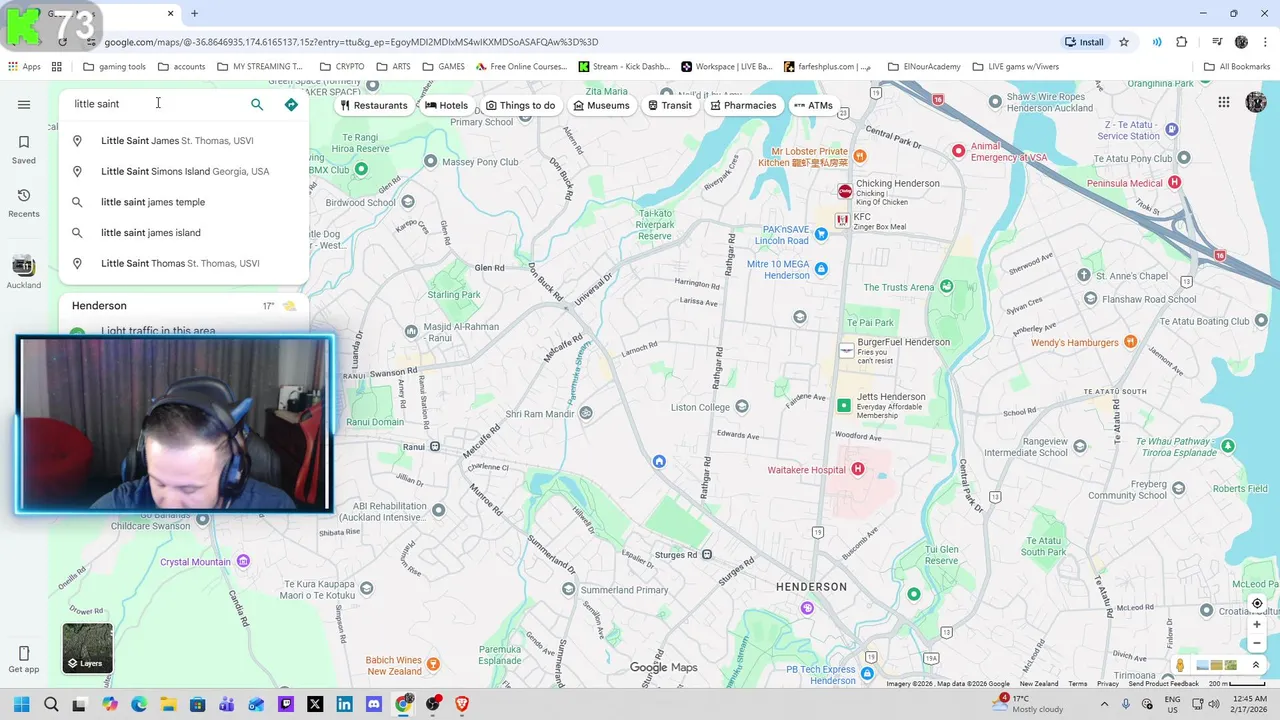The width and height of the screenshot is (1280, 720).
Task: Collapse the imagery expander arrow
Action: click(x=1256, y=665)
